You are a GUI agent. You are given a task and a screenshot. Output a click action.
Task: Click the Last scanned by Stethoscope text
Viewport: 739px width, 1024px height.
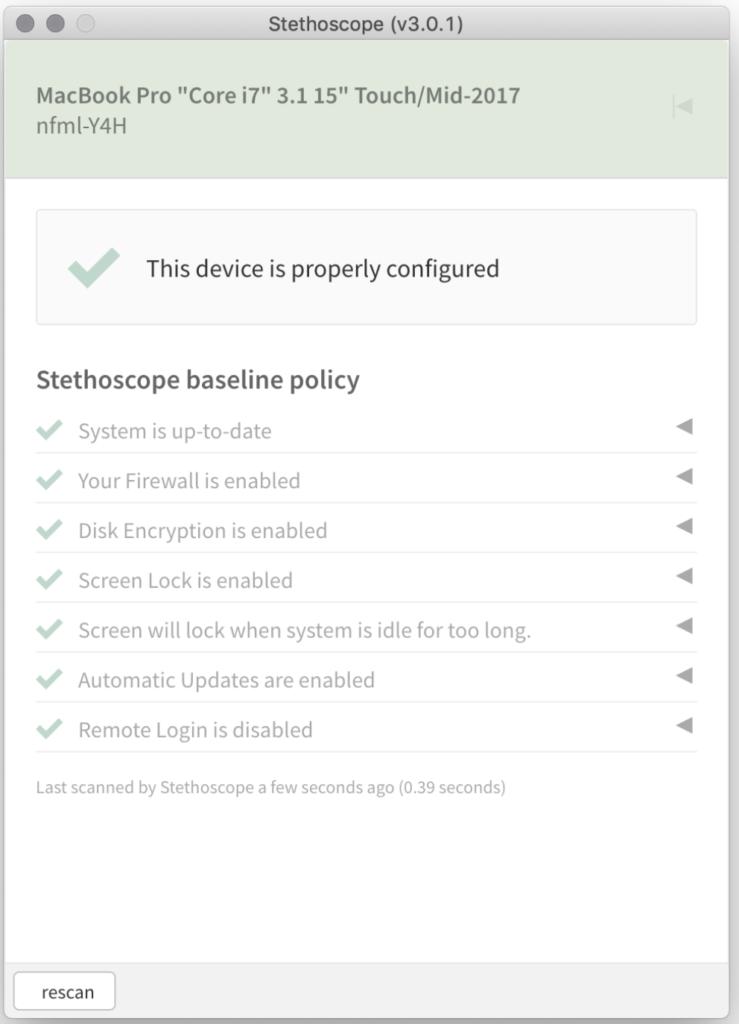coord(270,788)
